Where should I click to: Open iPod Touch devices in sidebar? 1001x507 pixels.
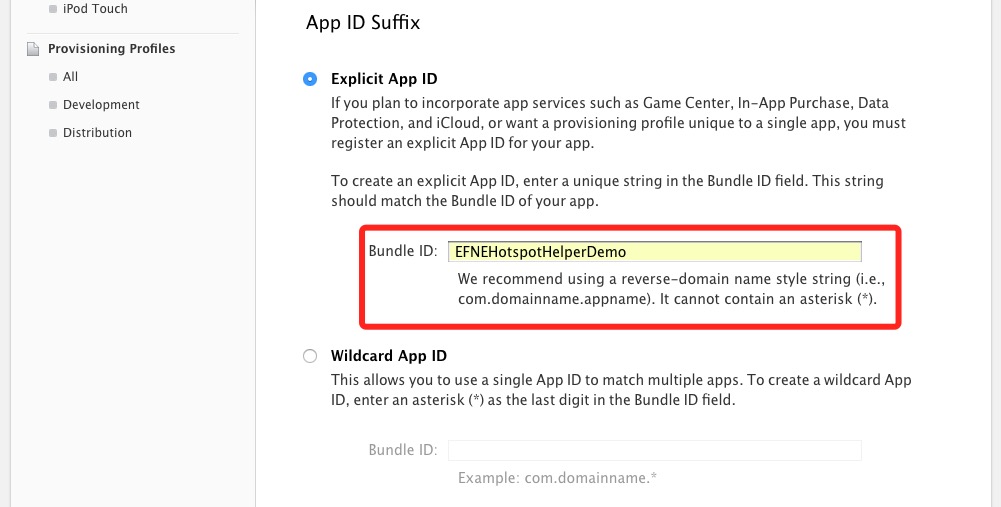(95, 9)
